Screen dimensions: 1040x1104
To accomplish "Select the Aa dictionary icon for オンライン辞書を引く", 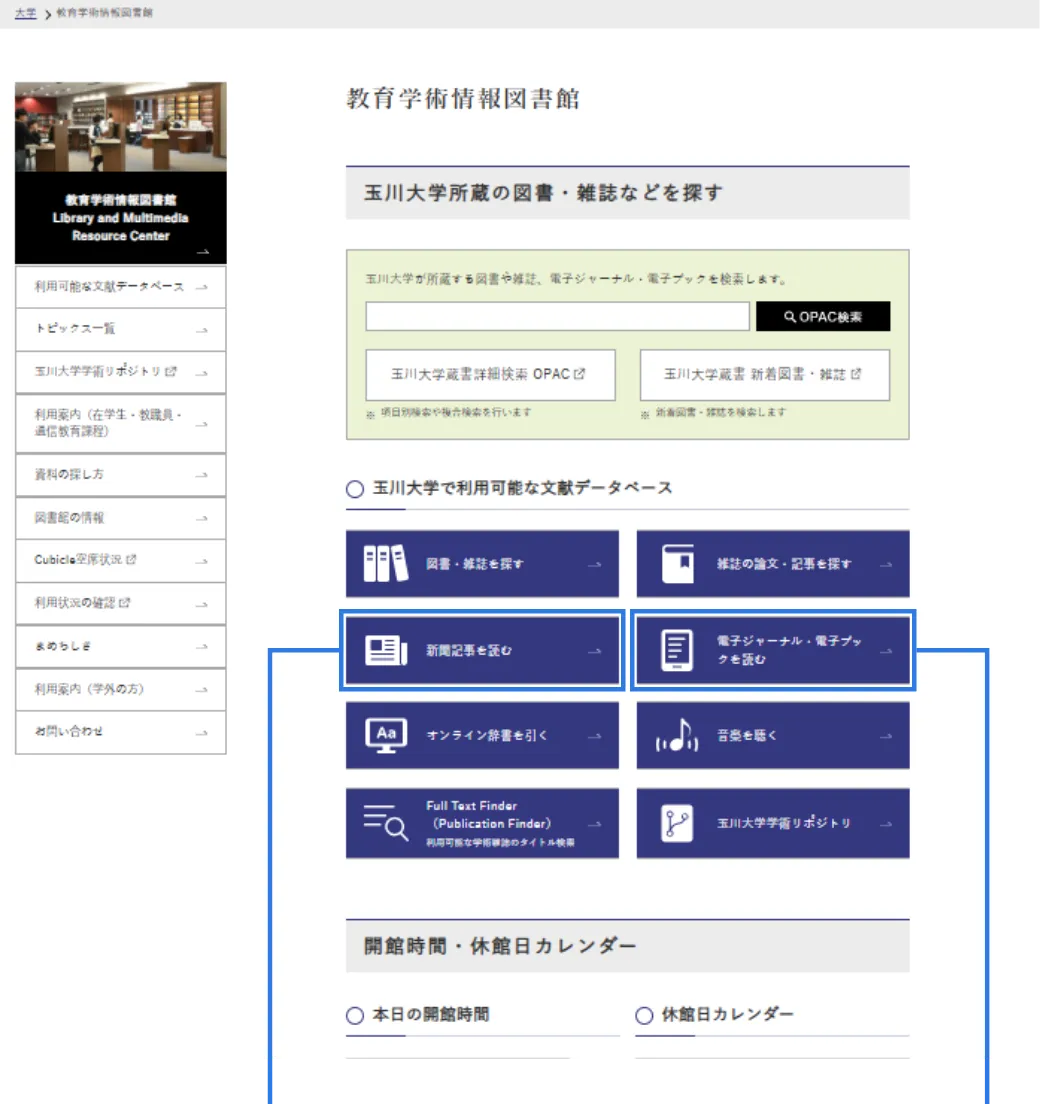I will click(x=384, y=735).
